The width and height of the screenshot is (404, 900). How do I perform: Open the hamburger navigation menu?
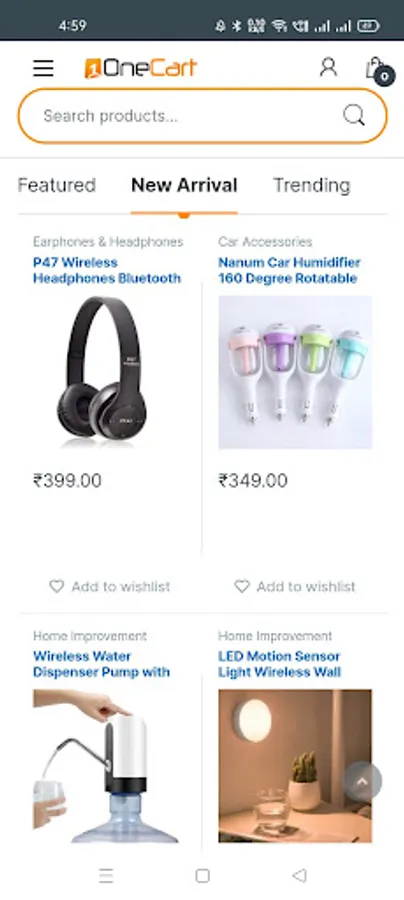click(x=43, y=68)
